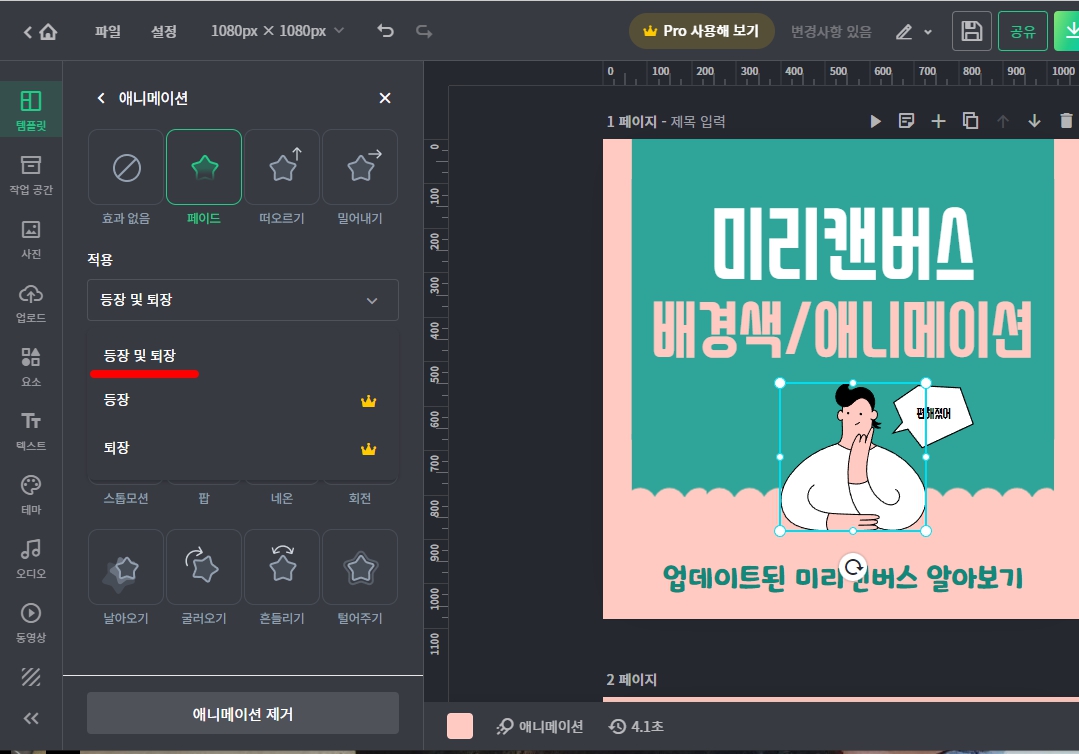1079x754 pixels.
Task: Open the 파일 menu
Action: (x=106, y=31)
